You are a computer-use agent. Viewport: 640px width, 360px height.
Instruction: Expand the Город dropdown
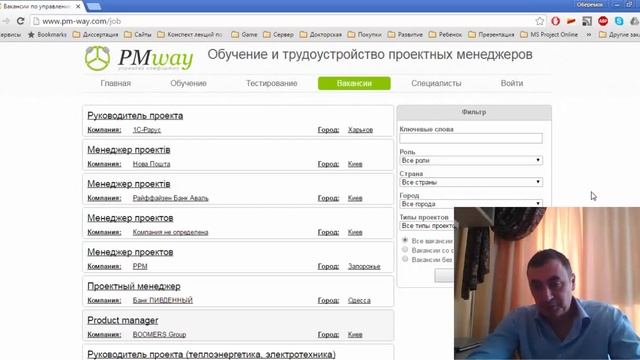tap(471, 203)
